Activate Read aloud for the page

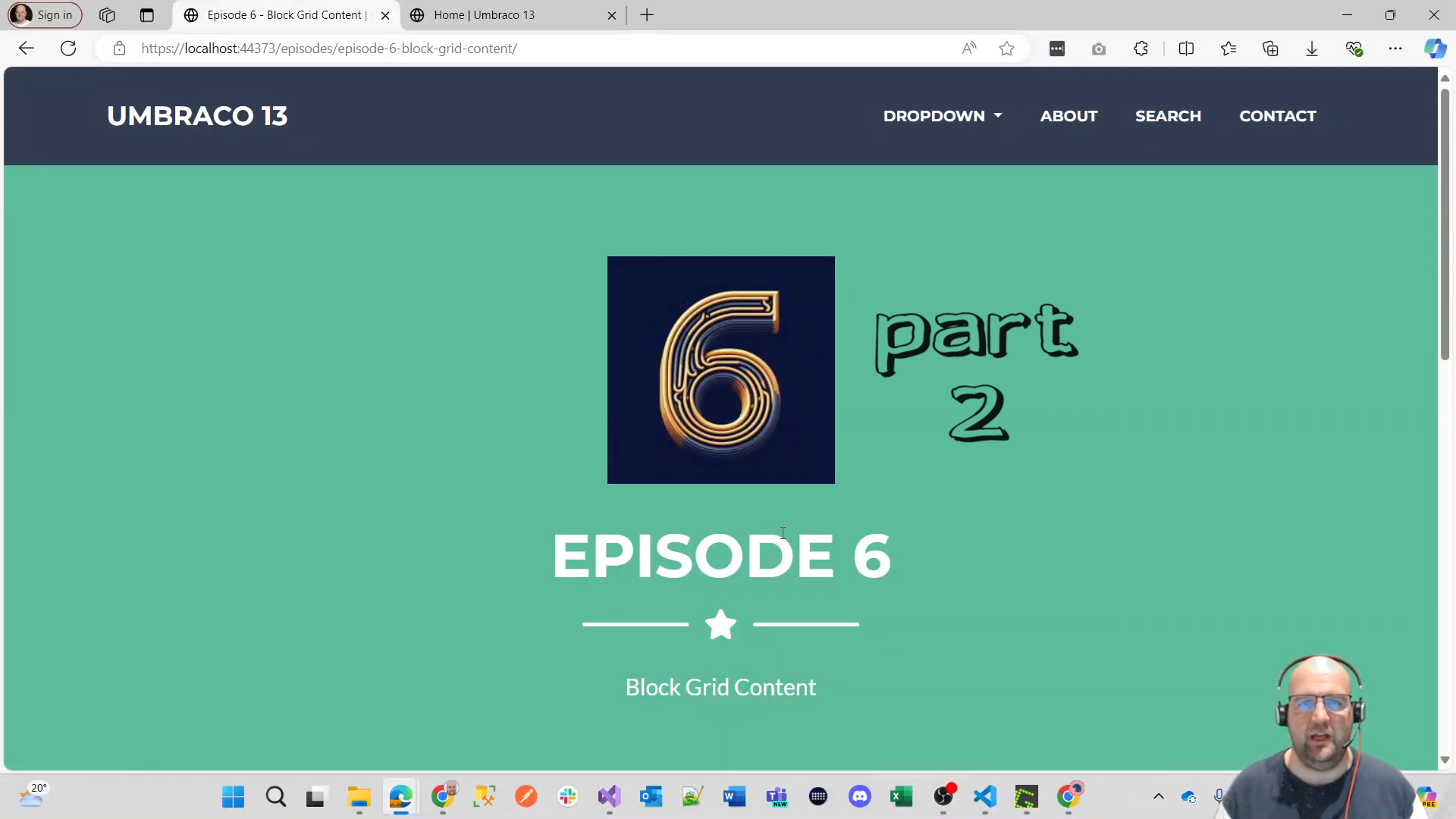point(969,48)
